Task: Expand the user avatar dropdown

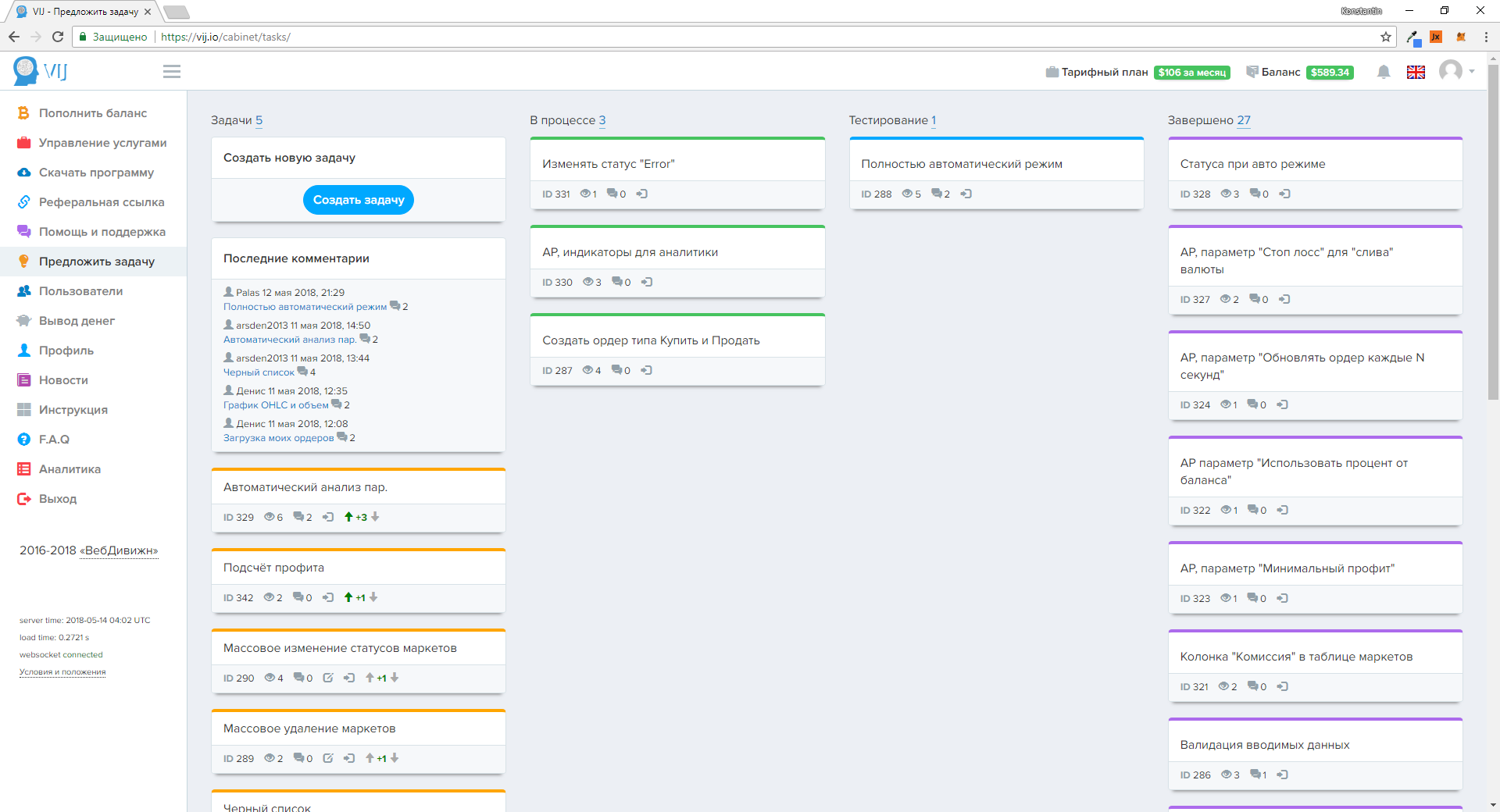Action: click(1457, 72)
